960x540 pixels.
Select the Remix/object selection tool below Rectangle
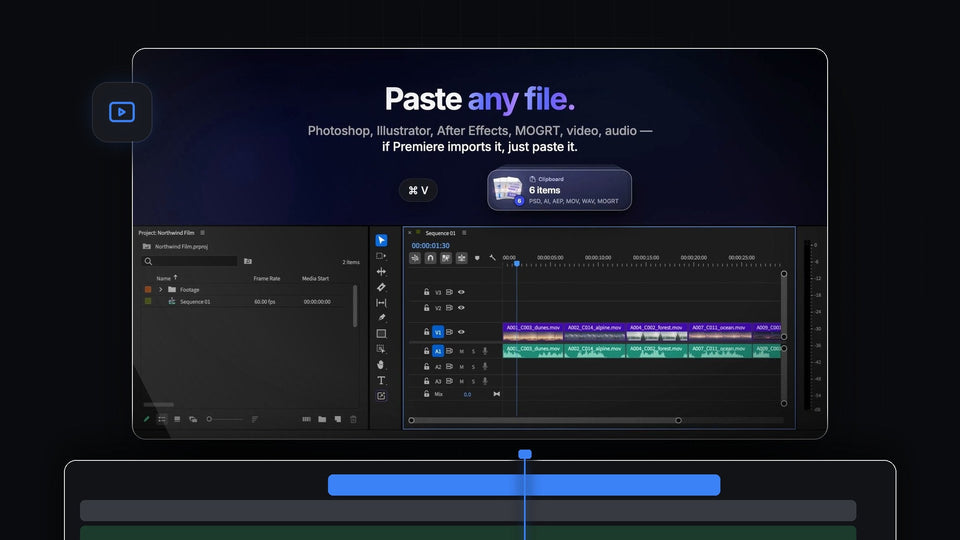point(381,349)
